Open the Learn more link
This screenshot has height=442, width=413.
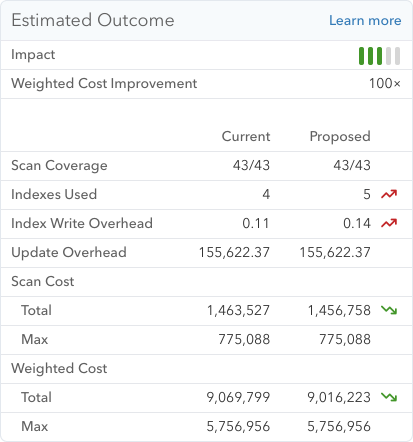[365, 21]
